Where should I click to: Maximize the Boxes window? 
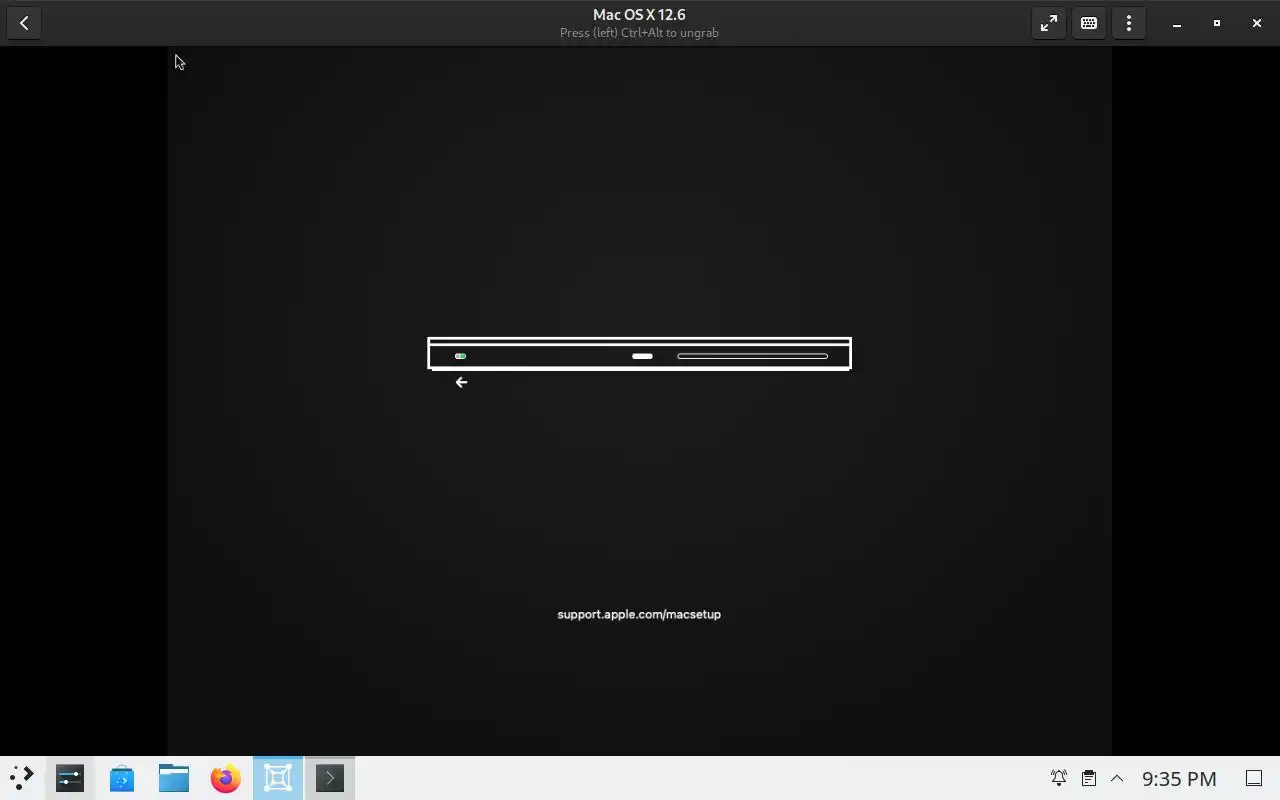pyautogui.click(x=1217, y=23)
